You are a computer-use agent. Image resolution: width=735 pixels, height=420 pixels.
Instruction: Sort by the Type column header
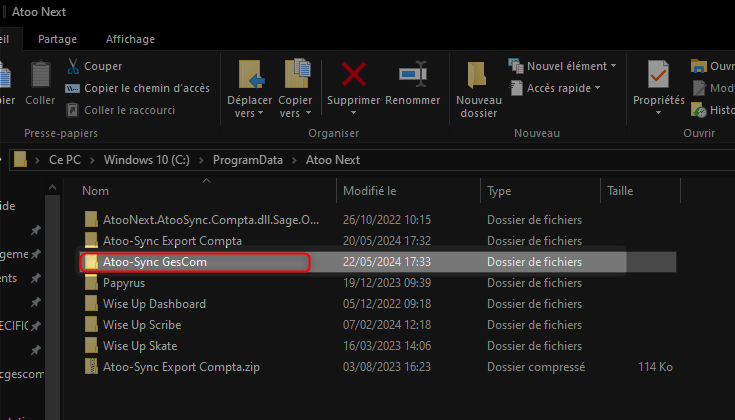click(499, 191)
